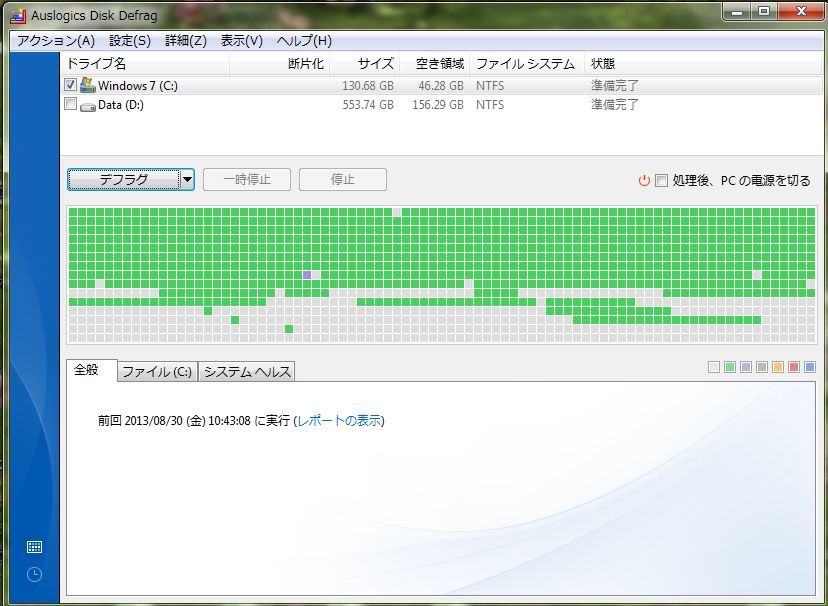The width and height of the screenshot is (828, 606).
Task: Expand the デフラグ button dropdown arrow
Action: click(186, 180)
